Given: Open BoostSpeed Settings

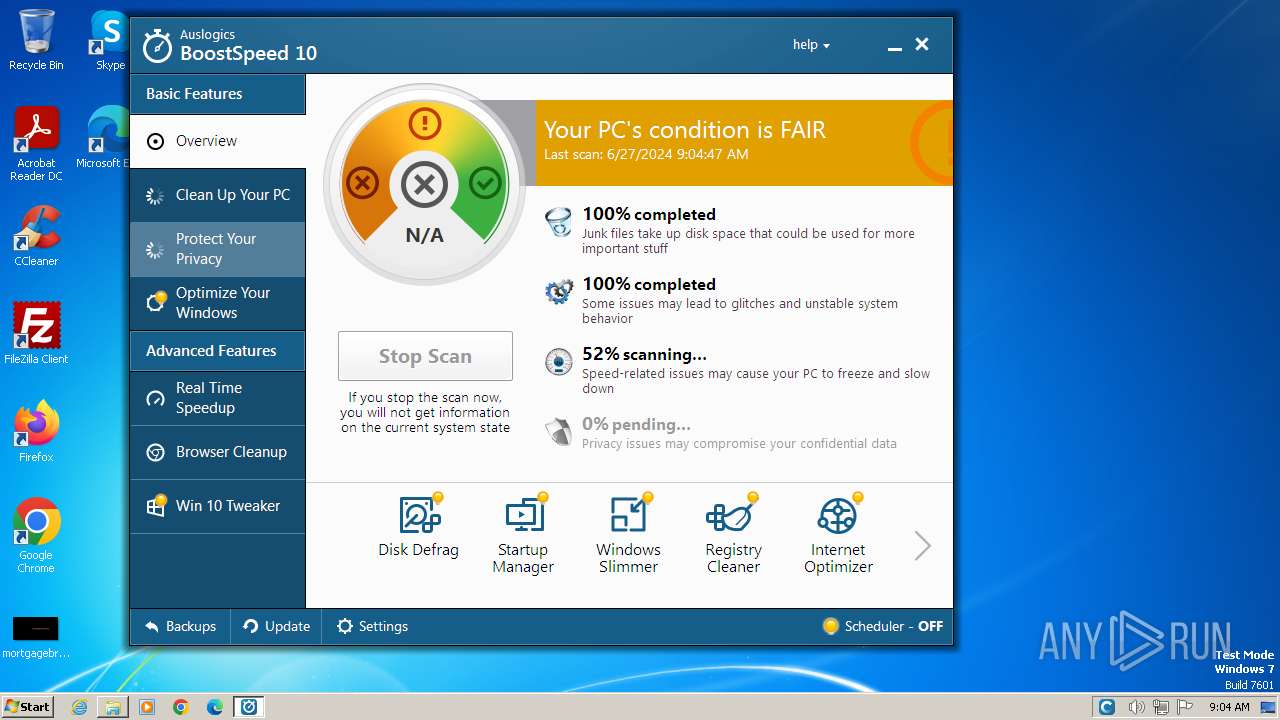Looking at the screenshot, I should 372,626.
